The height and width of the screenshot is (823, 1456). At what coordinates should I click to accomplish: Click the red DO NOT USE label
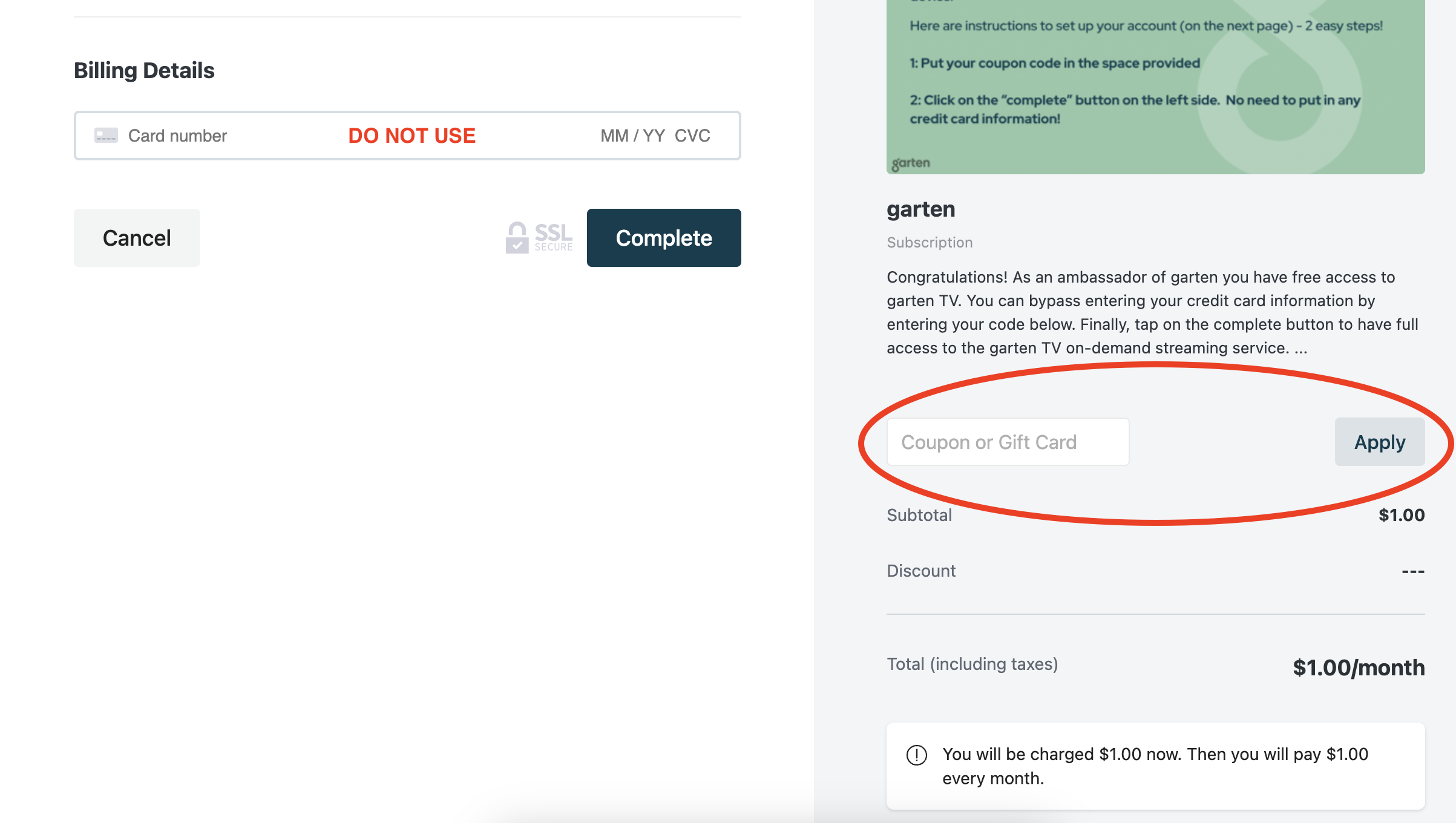pos(412,136)
